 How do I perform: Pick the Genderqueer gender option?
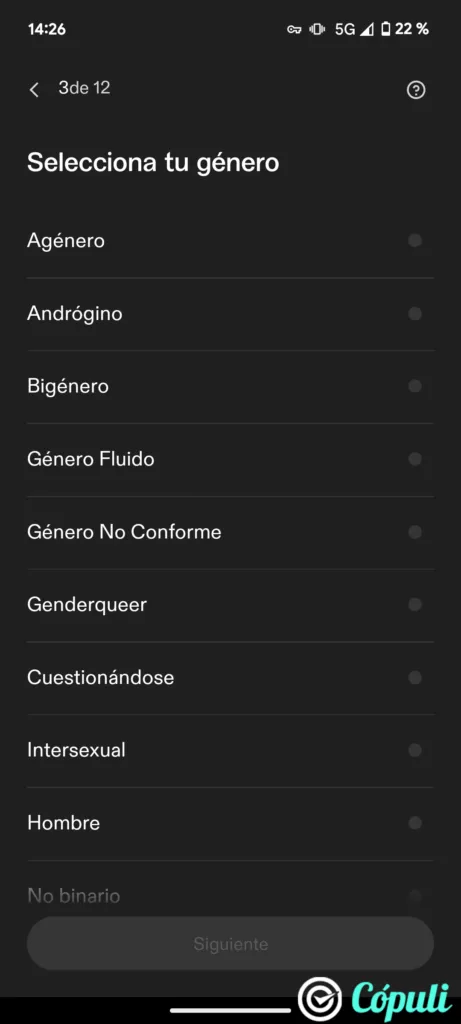(230, 605)
